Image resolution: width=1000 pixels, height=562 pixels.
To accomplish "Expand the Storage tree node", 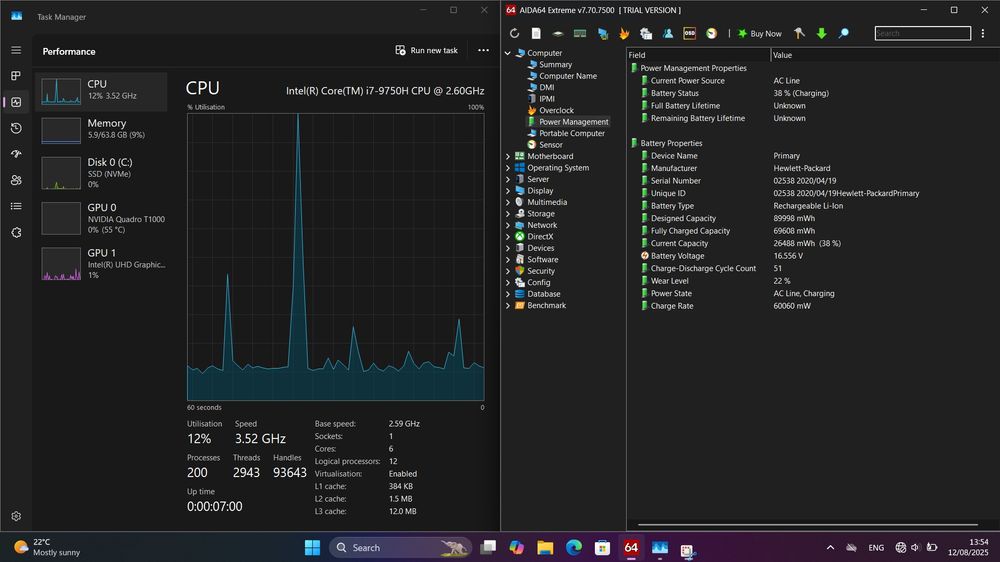I will (508, 214).
